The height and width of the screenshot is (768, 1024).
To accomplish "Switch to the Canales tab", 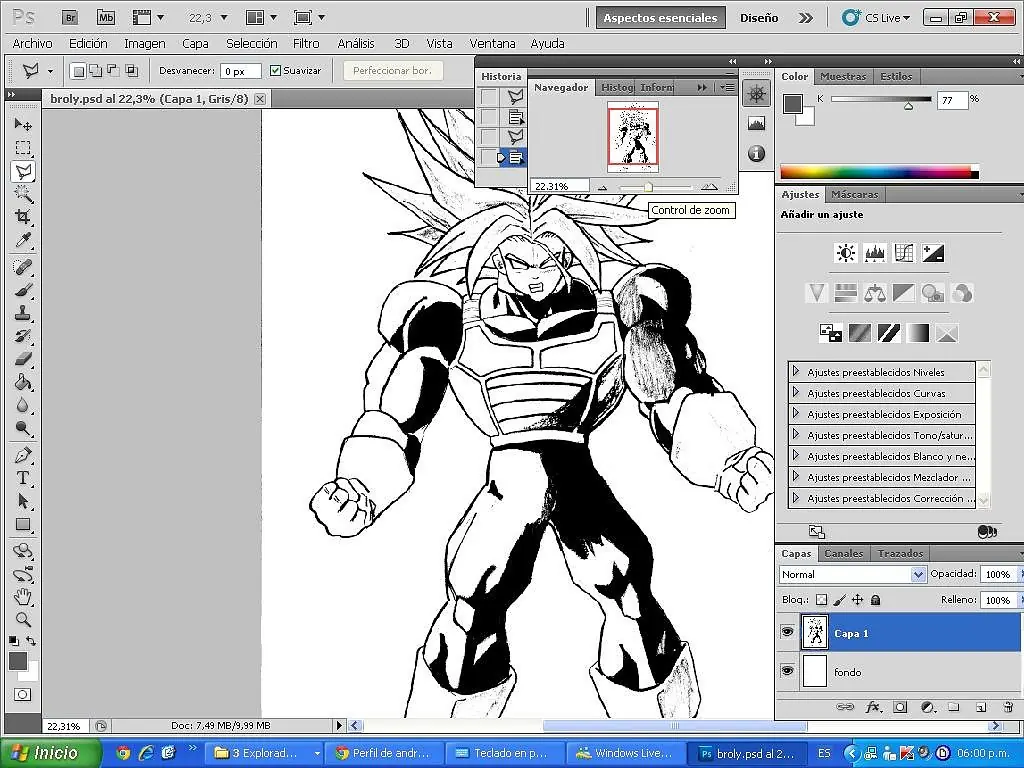I will (843, 553).
